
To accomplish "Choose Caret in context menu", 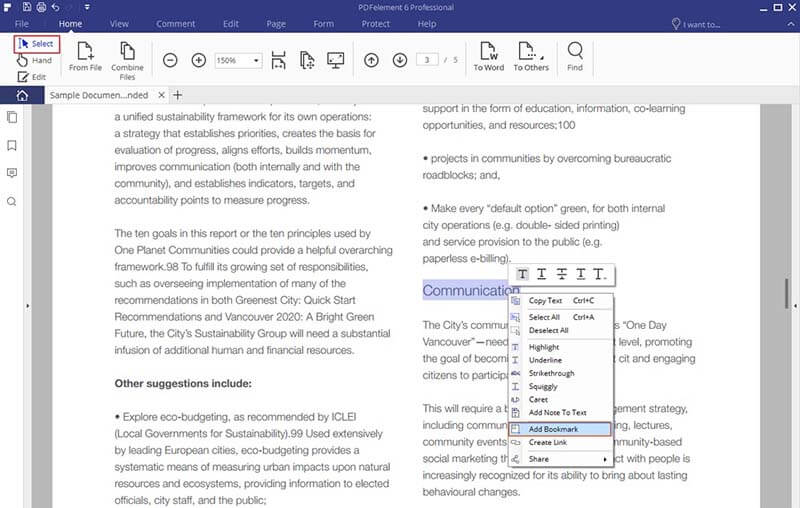I will pyautogui.click(x=561, y=399).
